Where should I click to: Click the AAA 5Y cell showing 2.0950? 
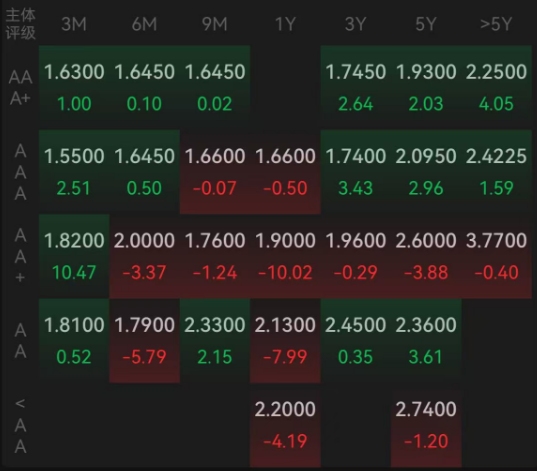pos(426,172)
